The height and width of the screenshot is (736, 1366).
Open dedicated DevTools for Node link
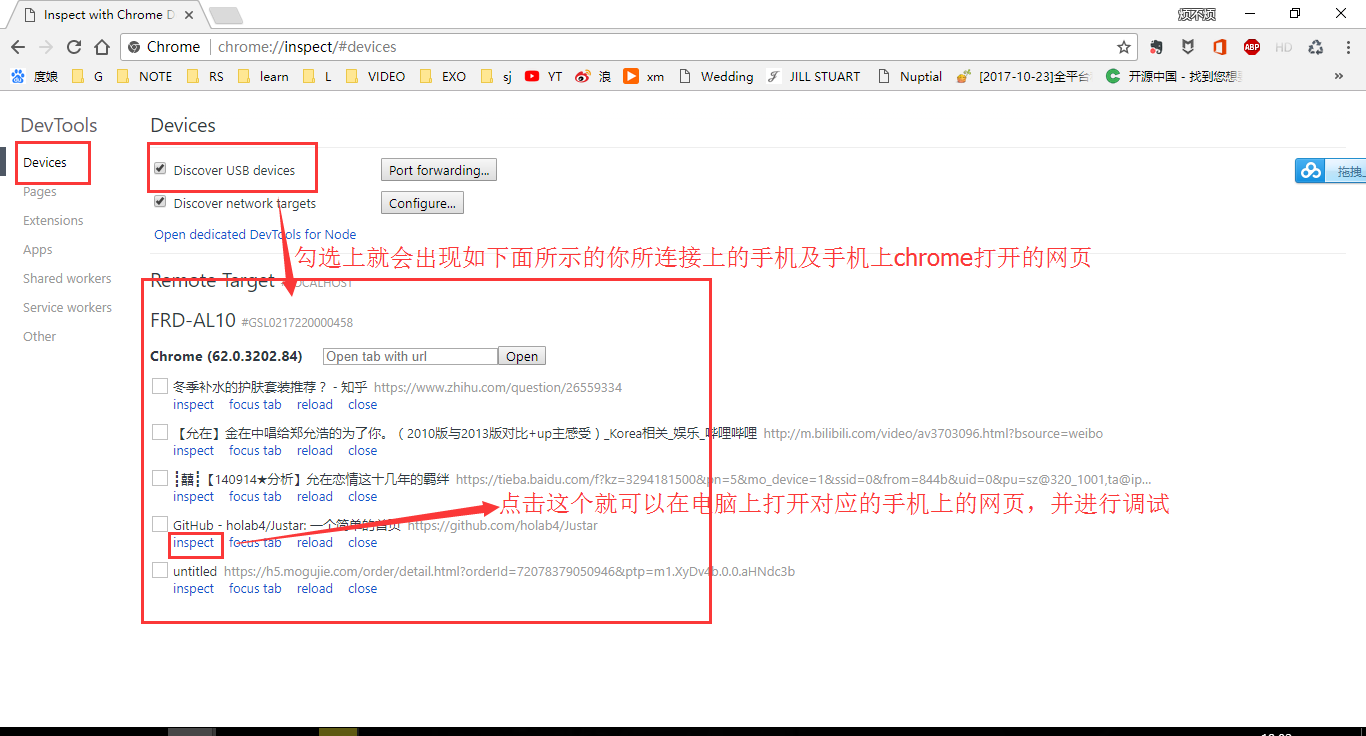coord(255,234)
